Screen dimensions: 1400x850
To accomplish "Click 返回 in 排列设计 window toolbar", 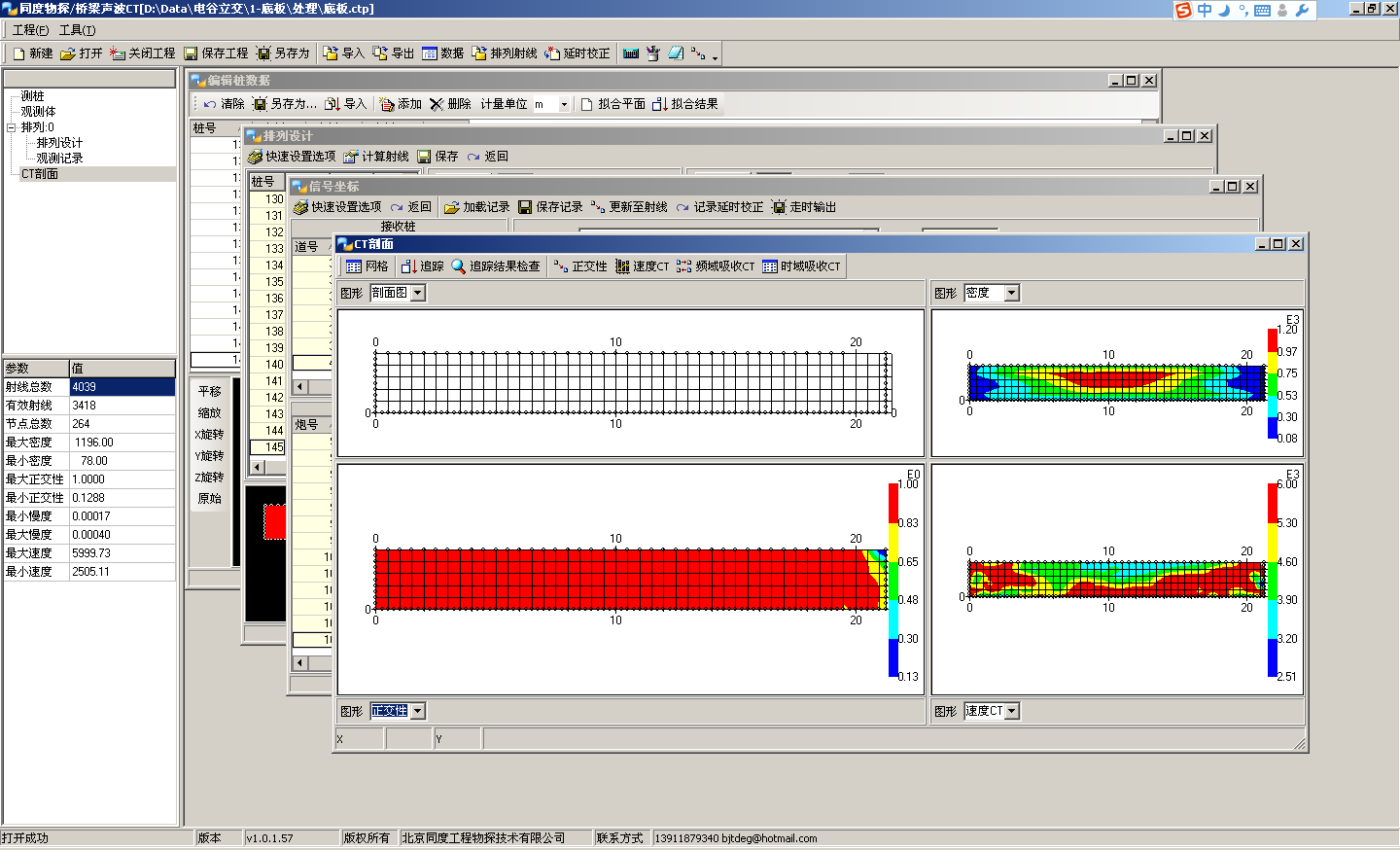I will click(487, 157).
